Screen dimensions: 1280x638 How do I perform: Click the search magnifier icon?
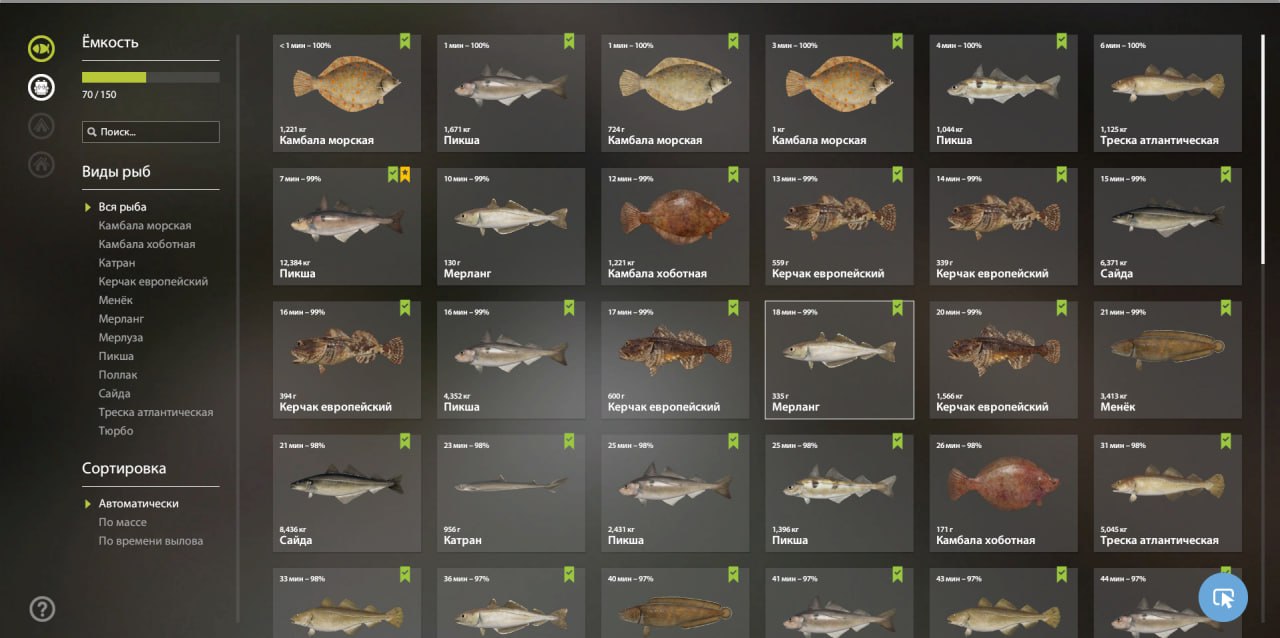[x=92, y=132]
